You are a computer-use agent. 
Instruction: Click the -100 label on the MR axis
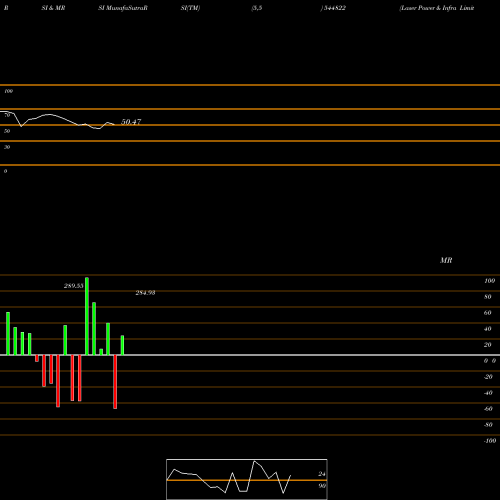tap(489, 441)
